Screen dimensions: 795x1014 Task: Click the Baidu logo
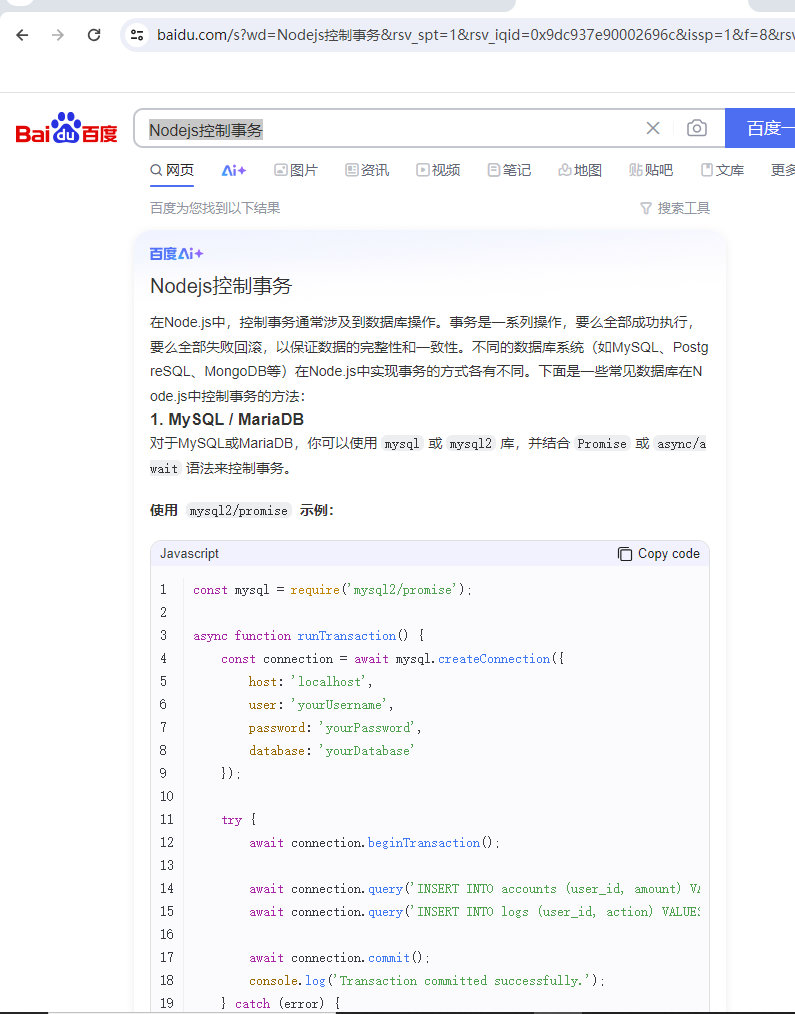coord(67,128)
